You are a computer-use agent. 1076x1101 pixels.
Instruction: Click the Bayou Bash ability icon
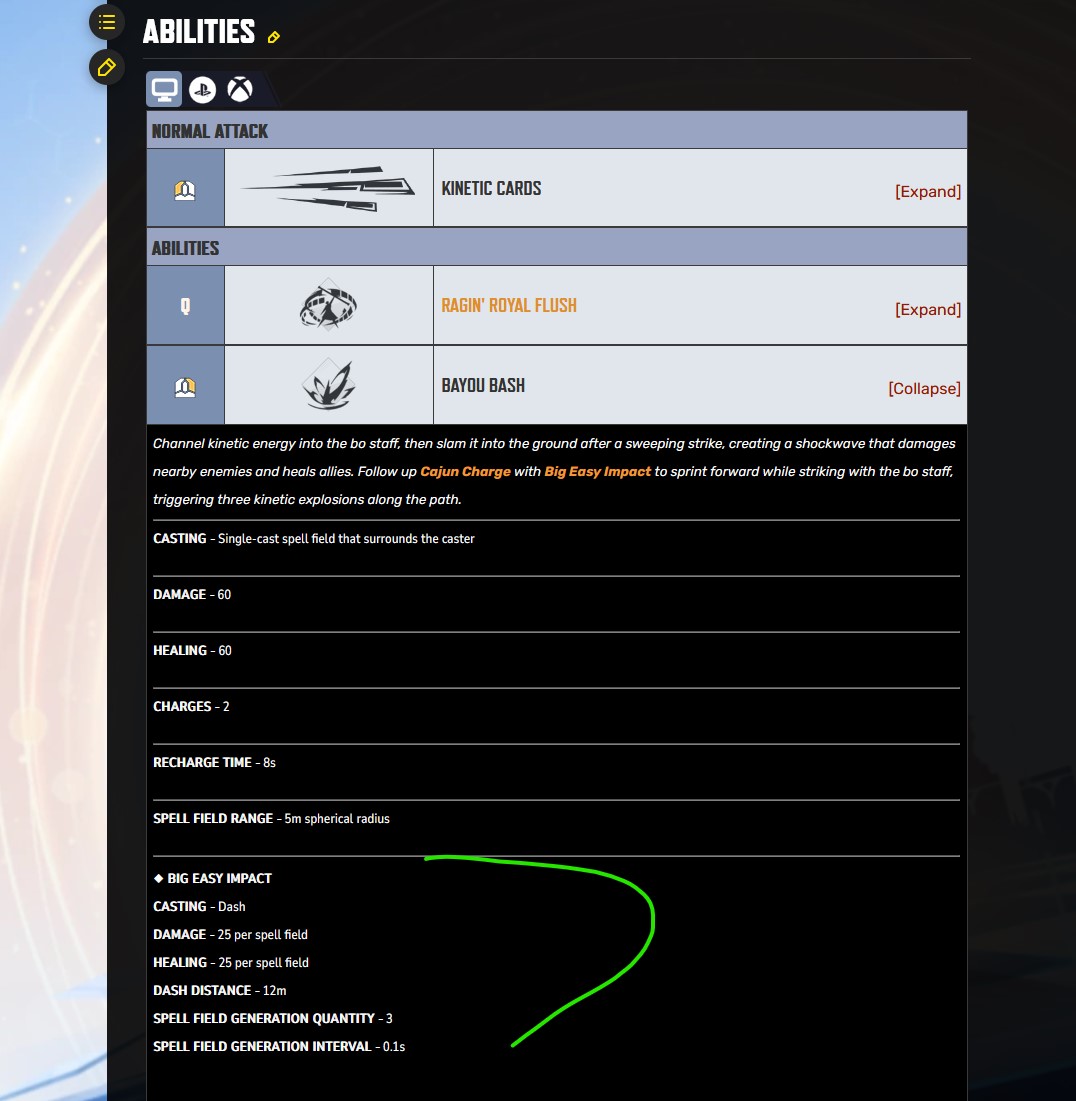pyautogui.click(x=329, y=384)
